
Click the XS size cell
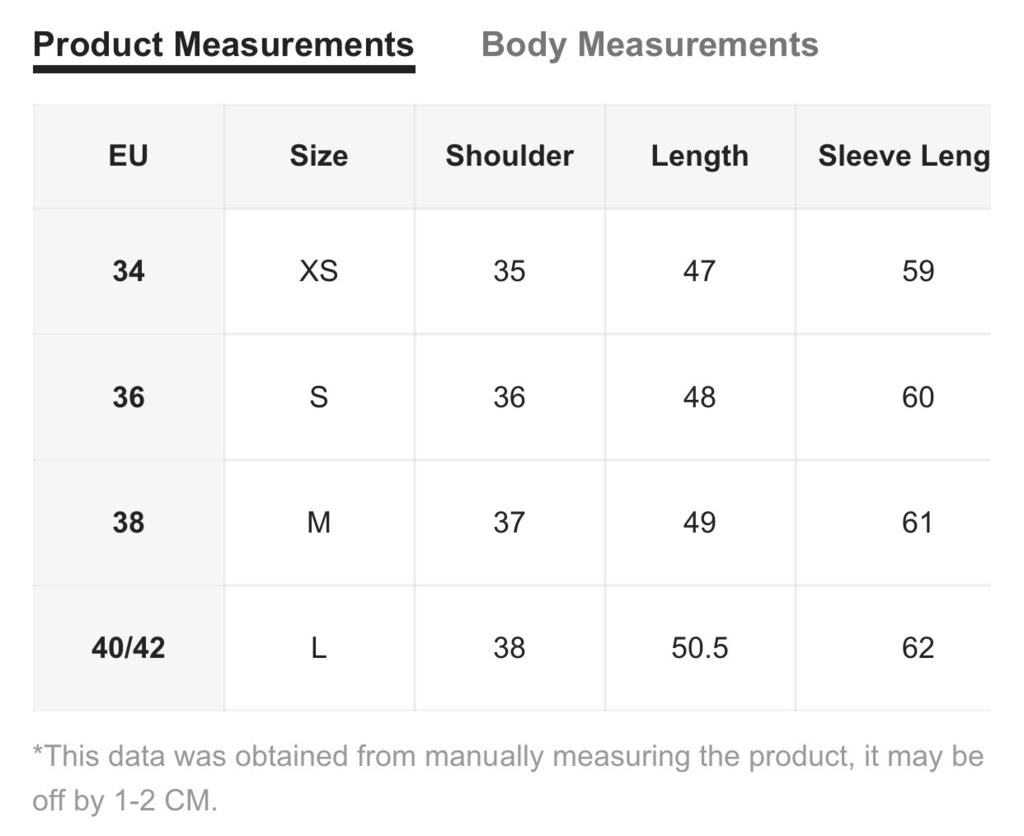[x=319, y=271]
